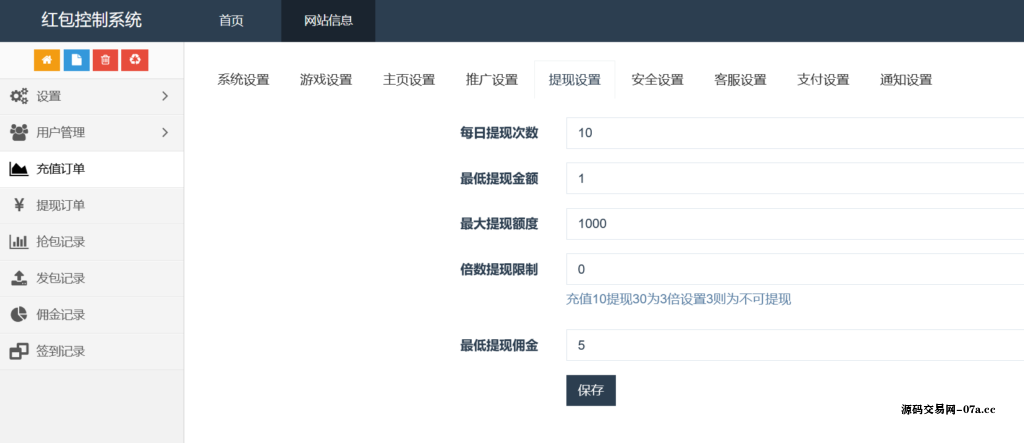This screenshot has width=1024, height=443.
Task: Switch to the 安全设置 tab
Action: 658,80
